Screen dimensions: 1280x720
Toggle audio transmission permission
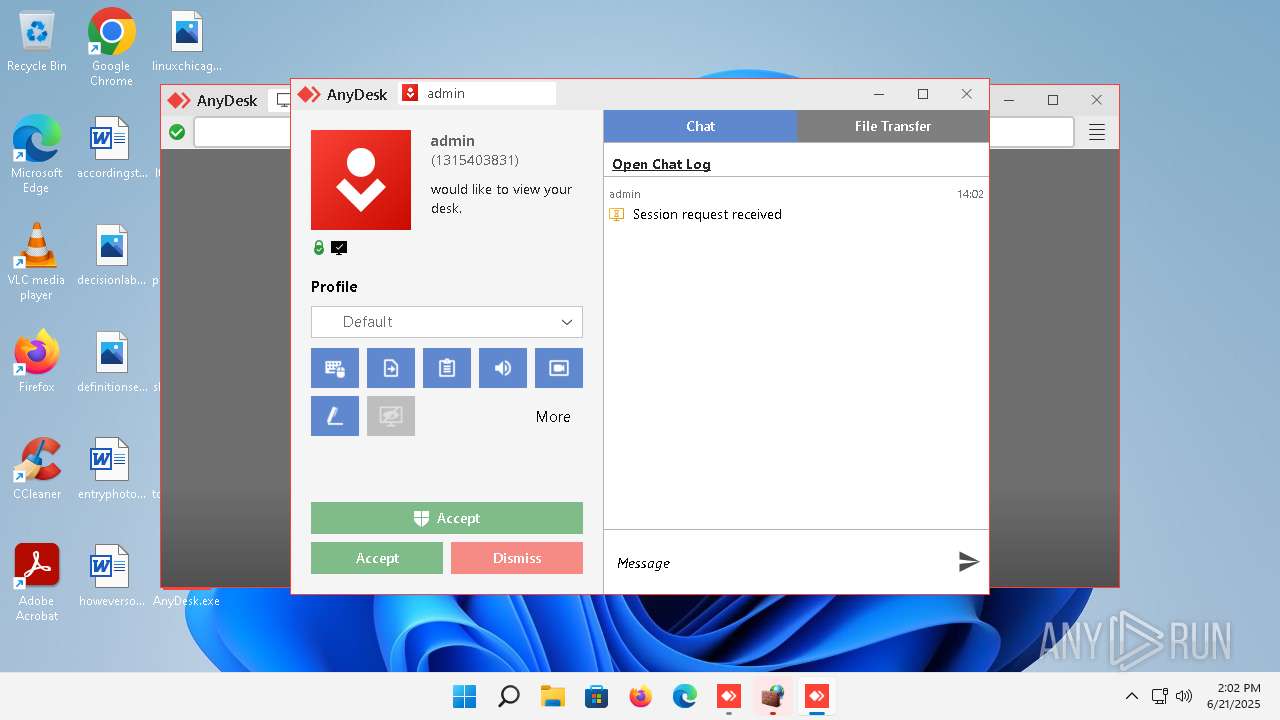pos(503,368)
